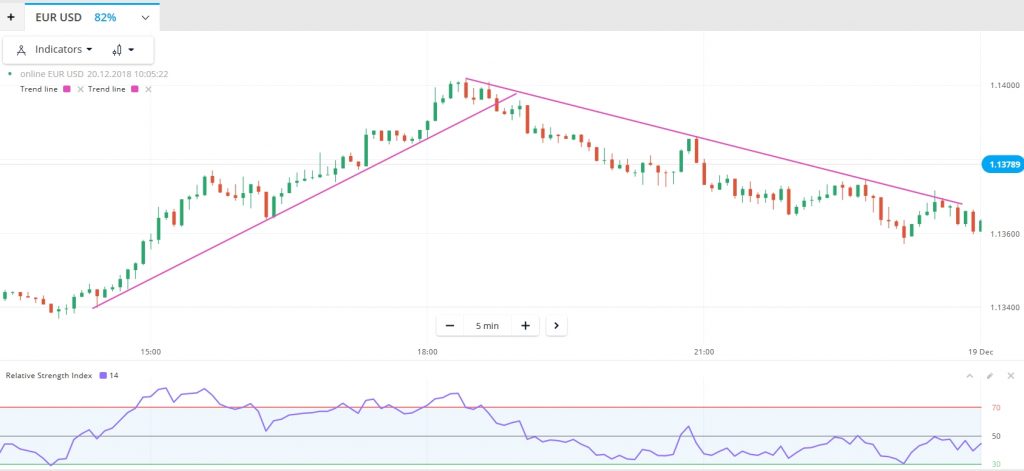1024x471 pixels.
Task: Remove the first Trend line
Action: pyautogui.click(x=80, y=90)
